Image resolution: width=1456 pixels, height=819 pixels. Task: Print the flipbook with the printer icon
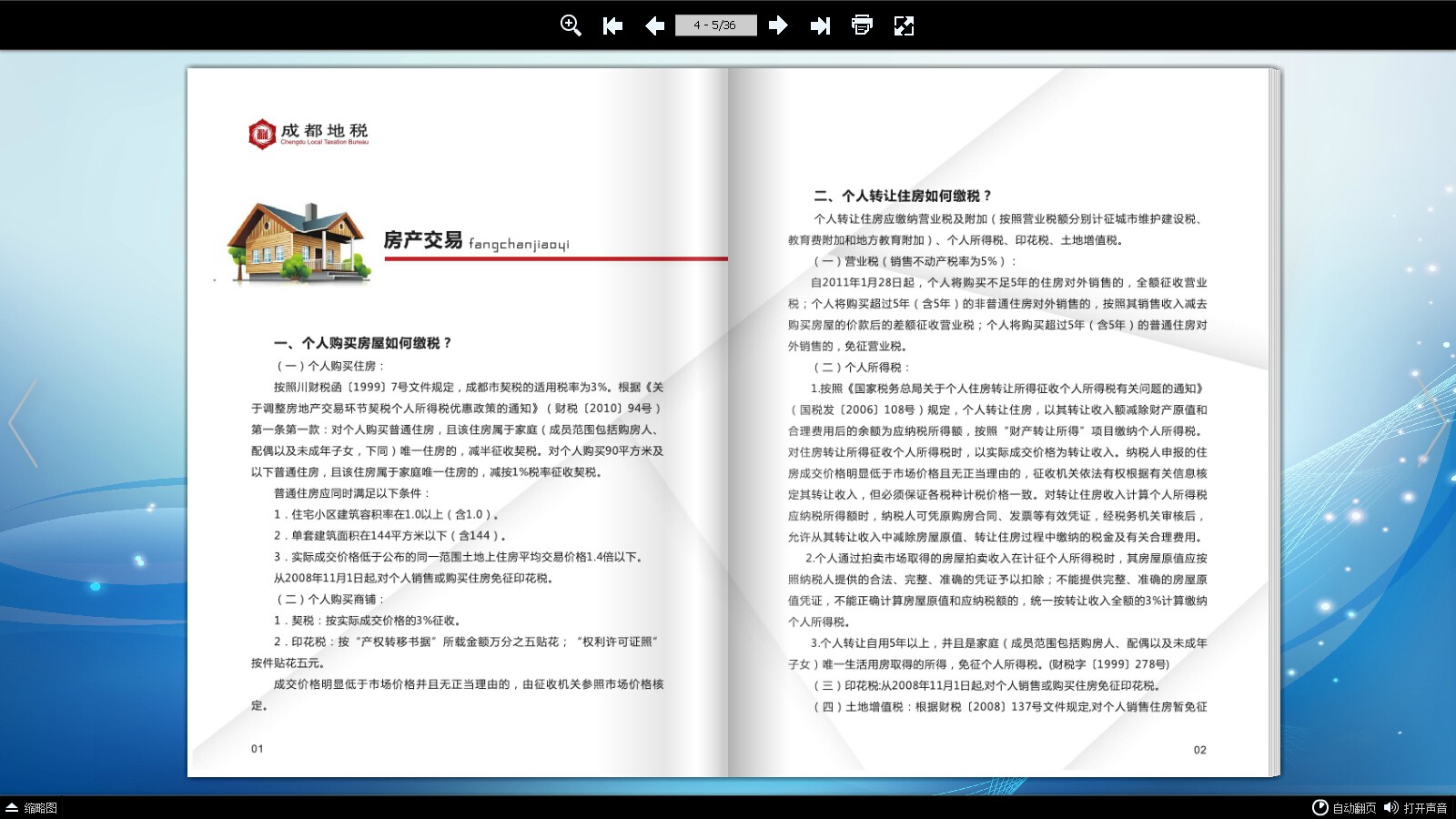(862, 25)
